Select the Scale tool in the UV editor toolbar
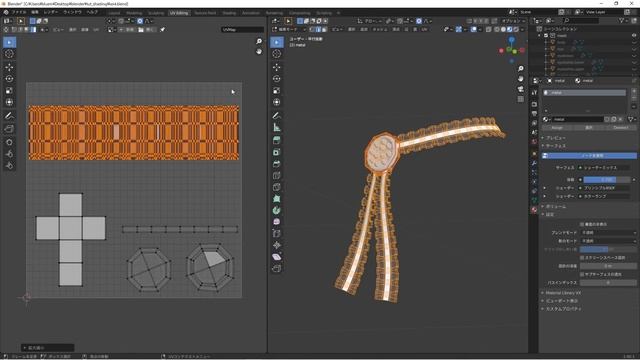 pyautogui.click(x=9, y=91)
